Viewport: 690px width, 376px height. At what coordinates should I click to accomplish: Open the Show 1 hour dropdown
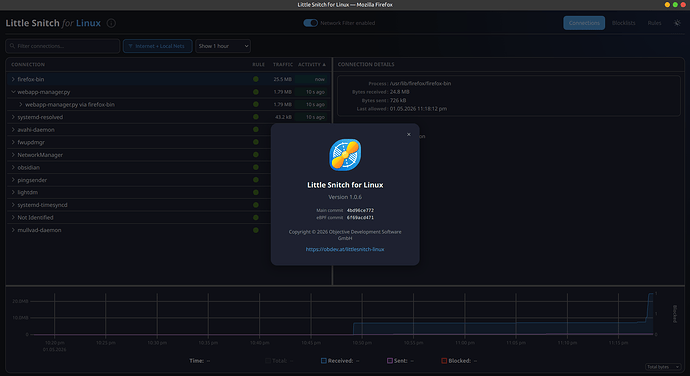point(223,46)
